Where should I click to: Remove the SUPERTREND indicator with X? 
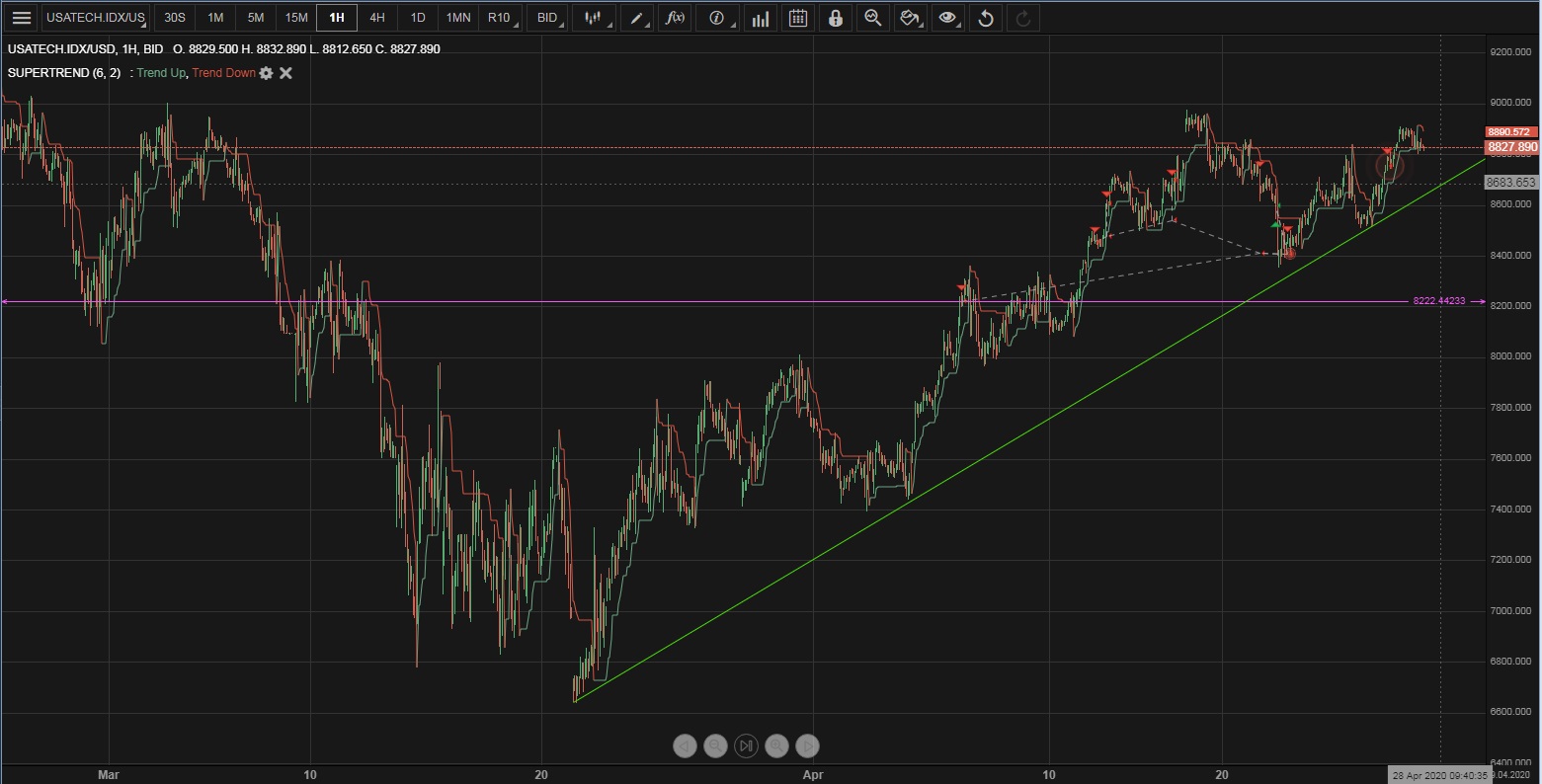285,73
